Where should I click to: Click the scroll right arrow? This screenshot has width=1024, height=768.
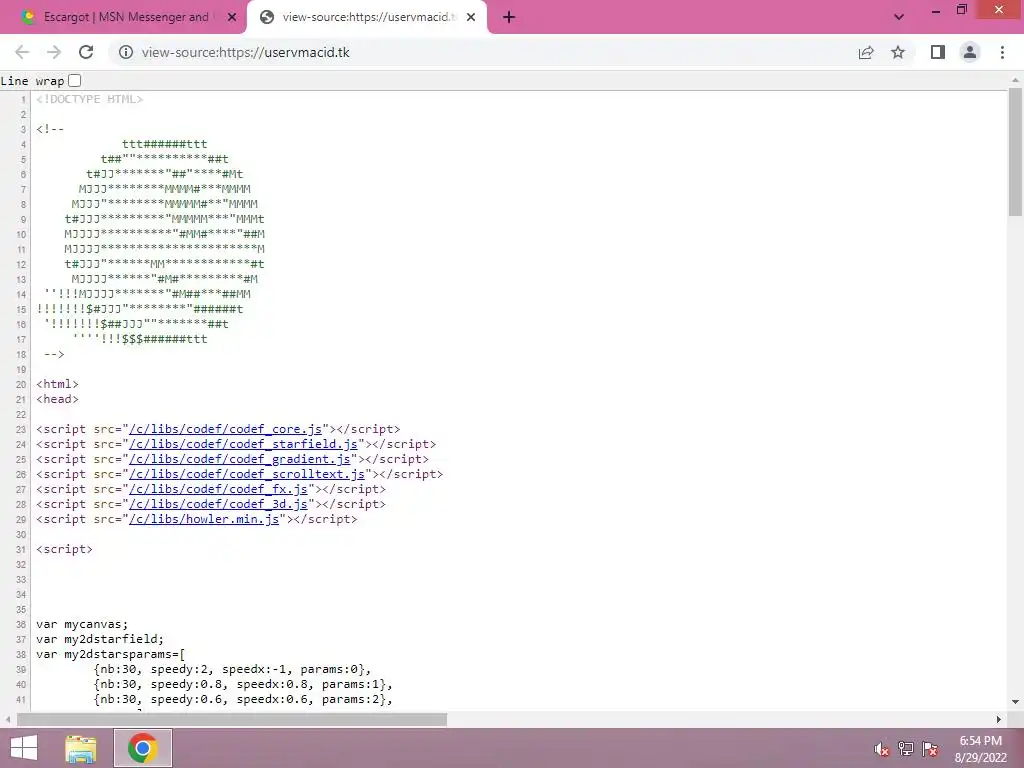999,719
